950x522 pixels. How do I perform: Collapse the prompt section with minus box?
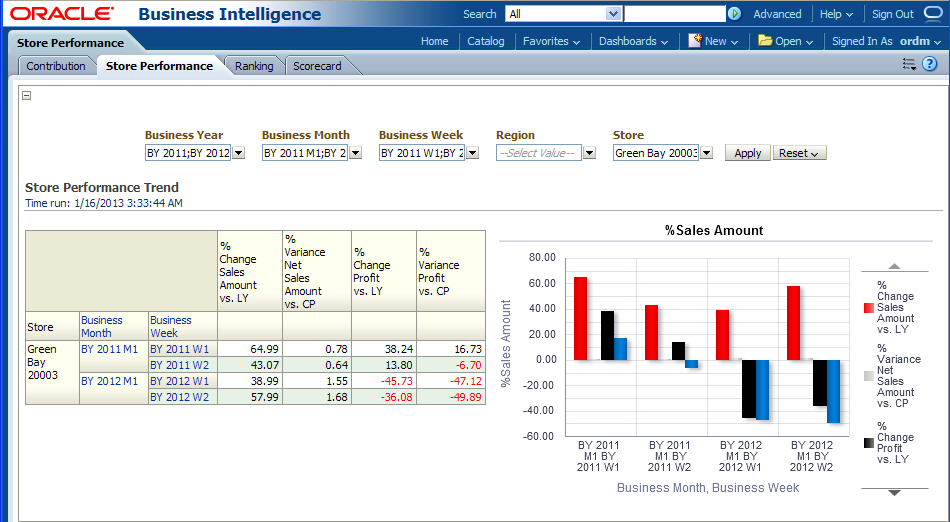[x=27, y=95]
